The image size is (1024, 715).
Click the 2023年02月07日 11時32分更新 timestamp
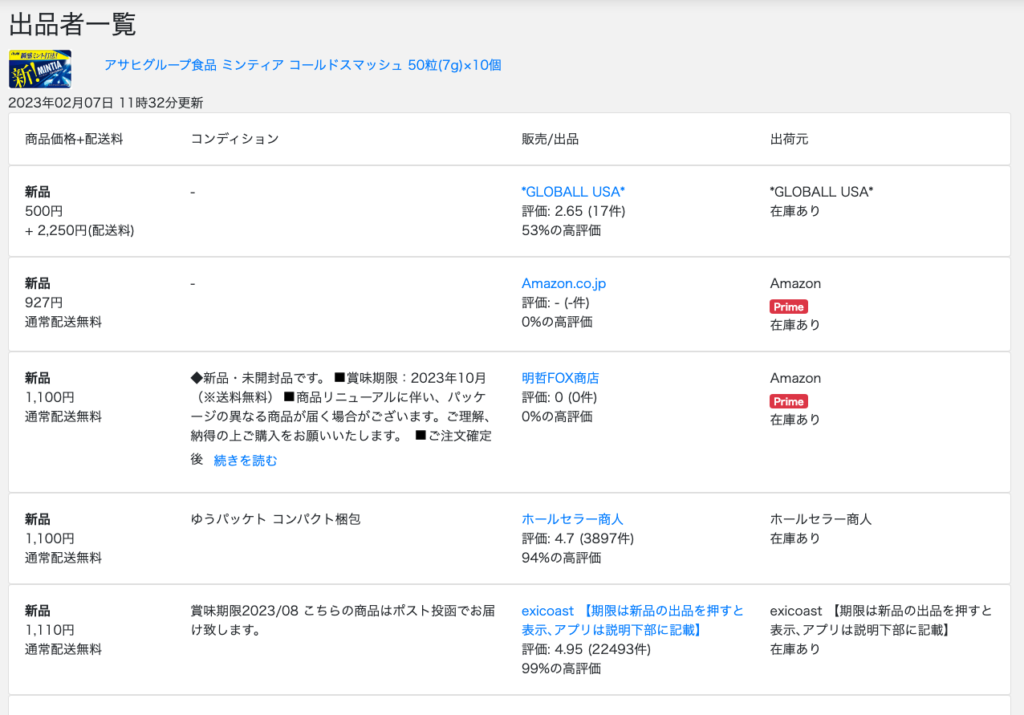(x=106, y=103)
